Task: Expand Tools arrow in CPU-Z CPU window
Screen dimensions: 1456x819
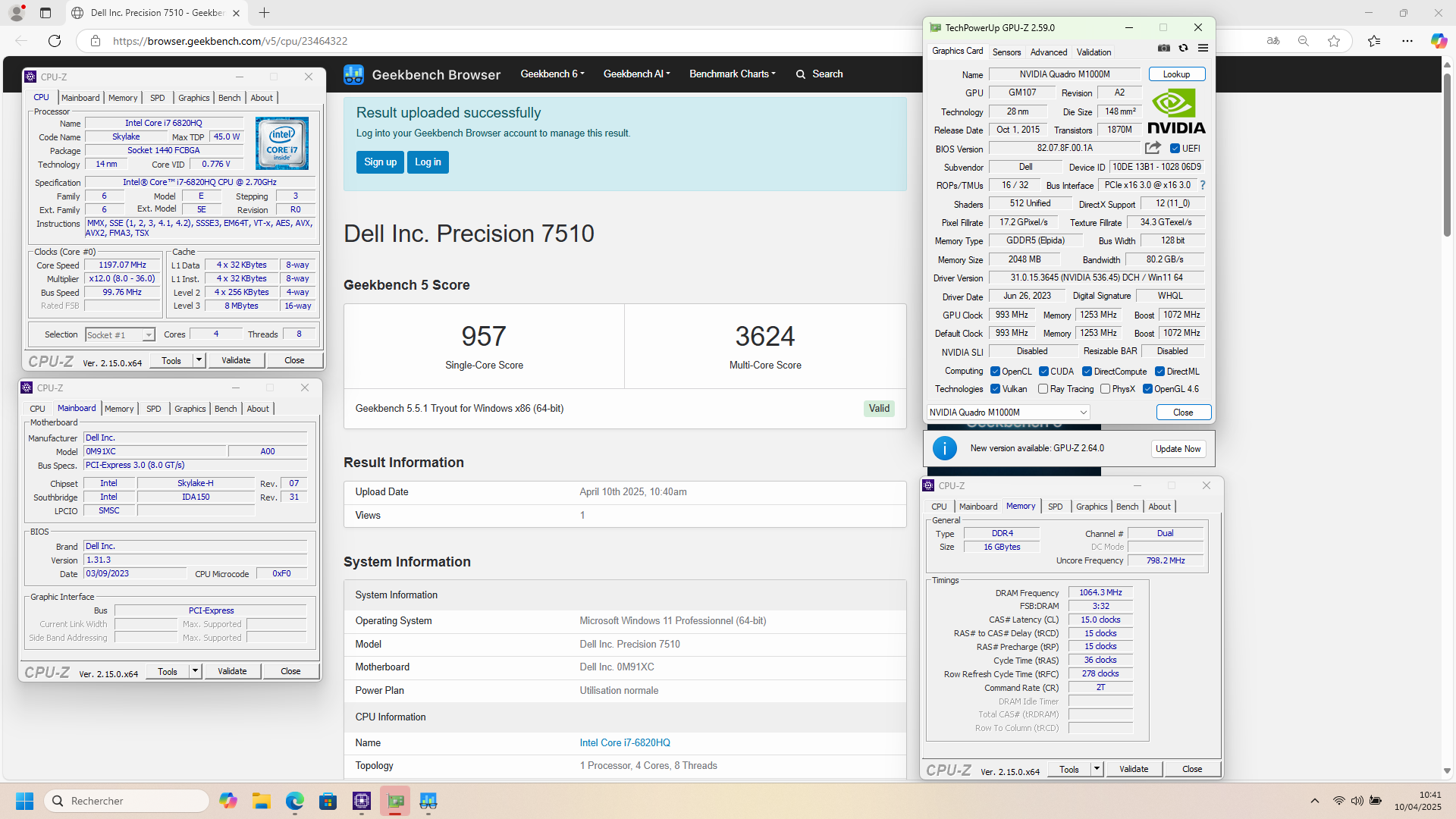Action: coord(199,360)
